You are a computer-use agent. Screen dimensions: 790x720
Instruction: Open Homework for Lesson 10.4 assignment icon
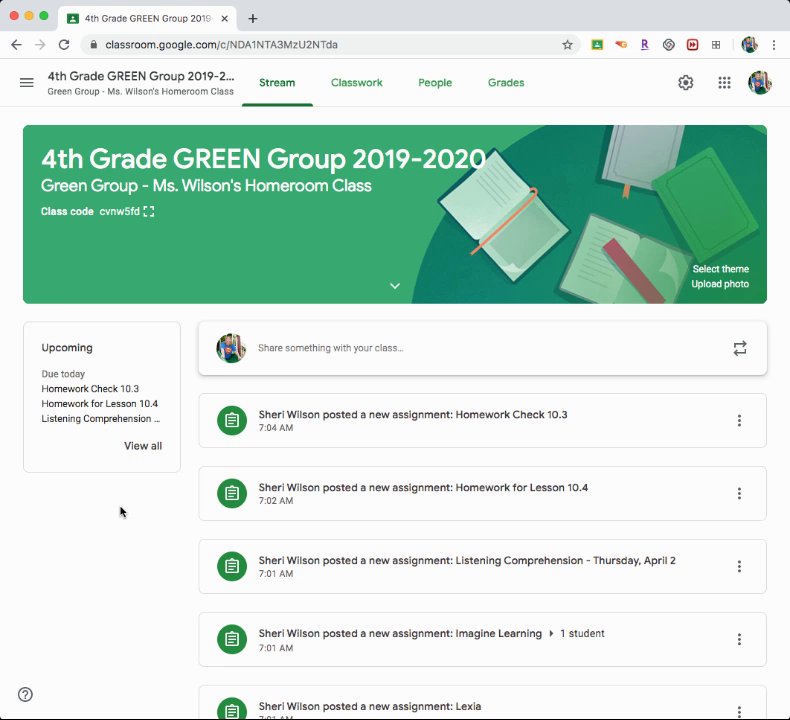pyautogui.click(x=232, y=493)
